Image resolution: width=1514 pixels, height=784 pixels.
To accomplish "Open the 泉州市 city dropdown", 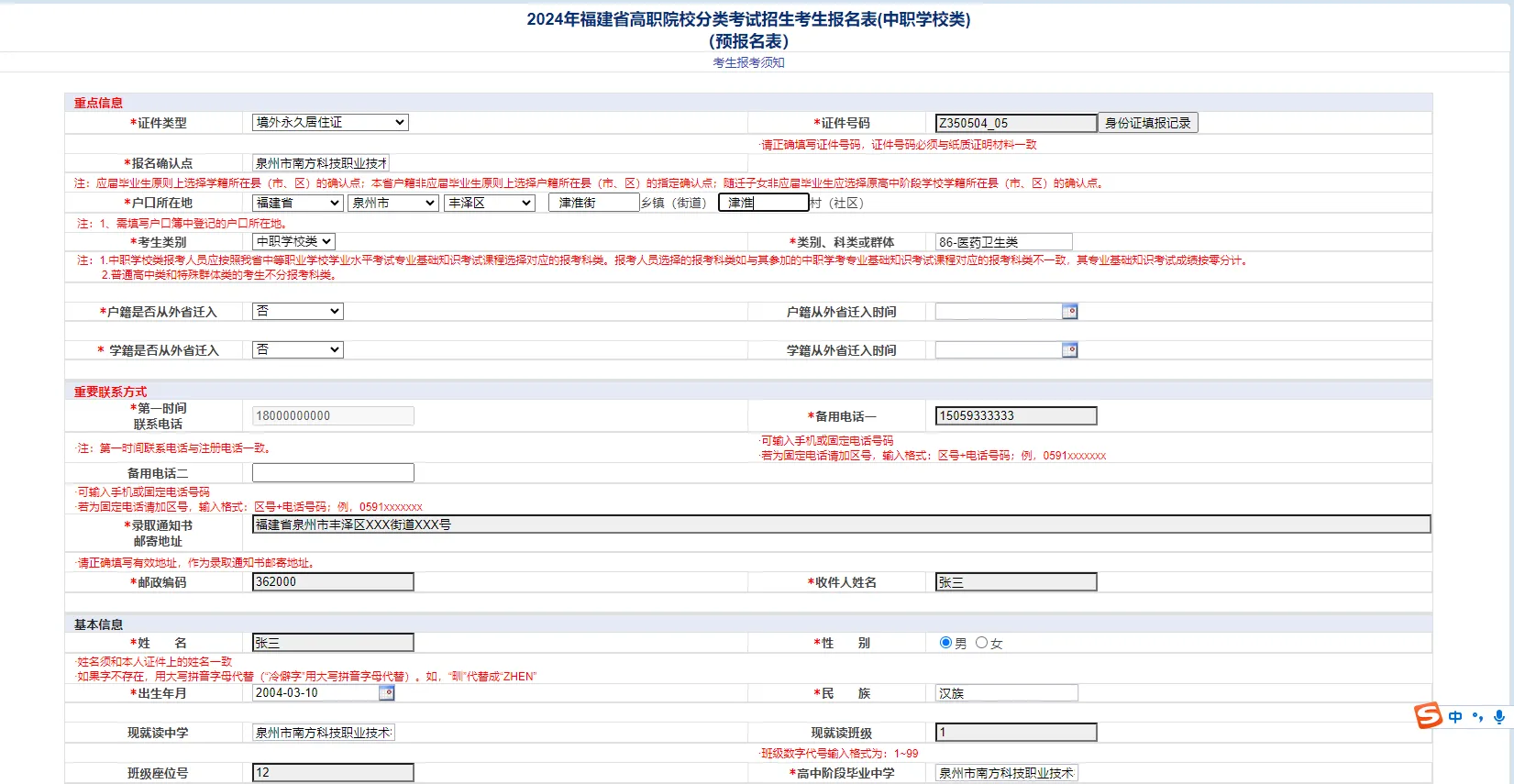I will coord(392,203).
